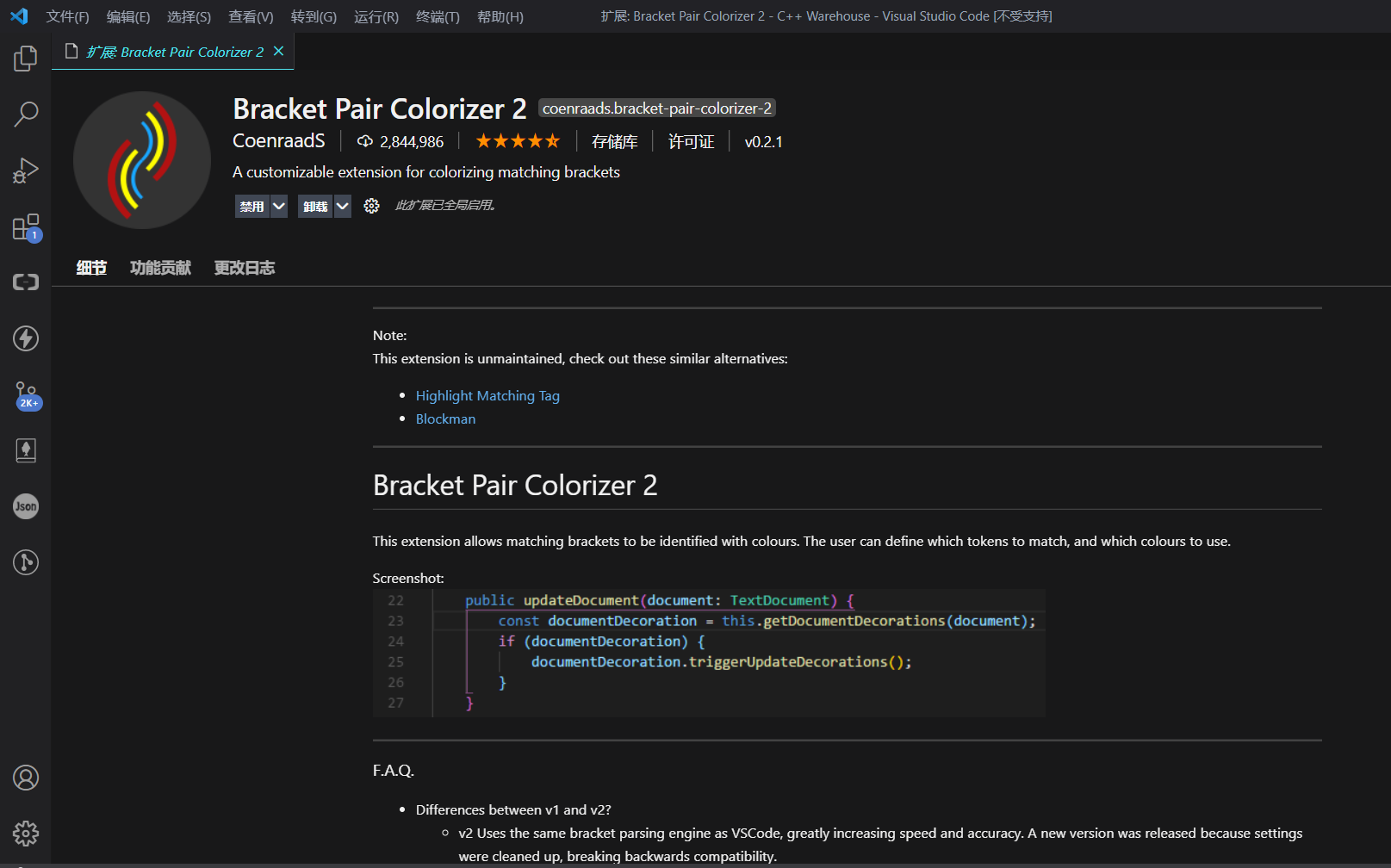Open the Highlight Matching Tag link
The image size is (1391, 868).
click(x=487, y=396)
